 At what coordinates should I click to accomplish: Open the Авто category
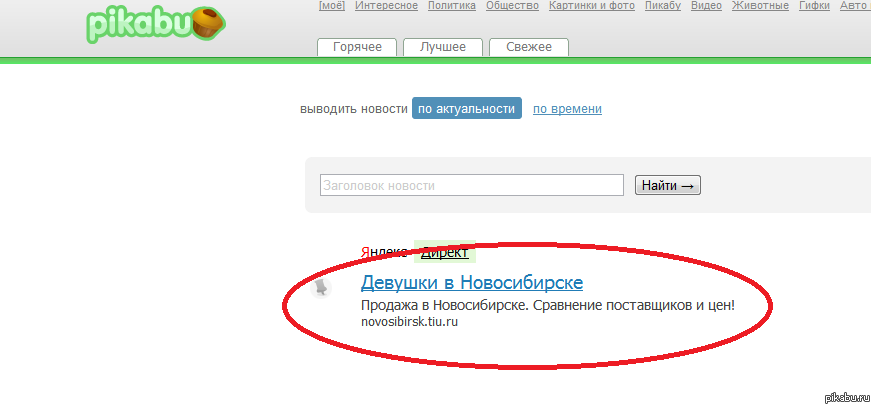click(x=853, y=6)
